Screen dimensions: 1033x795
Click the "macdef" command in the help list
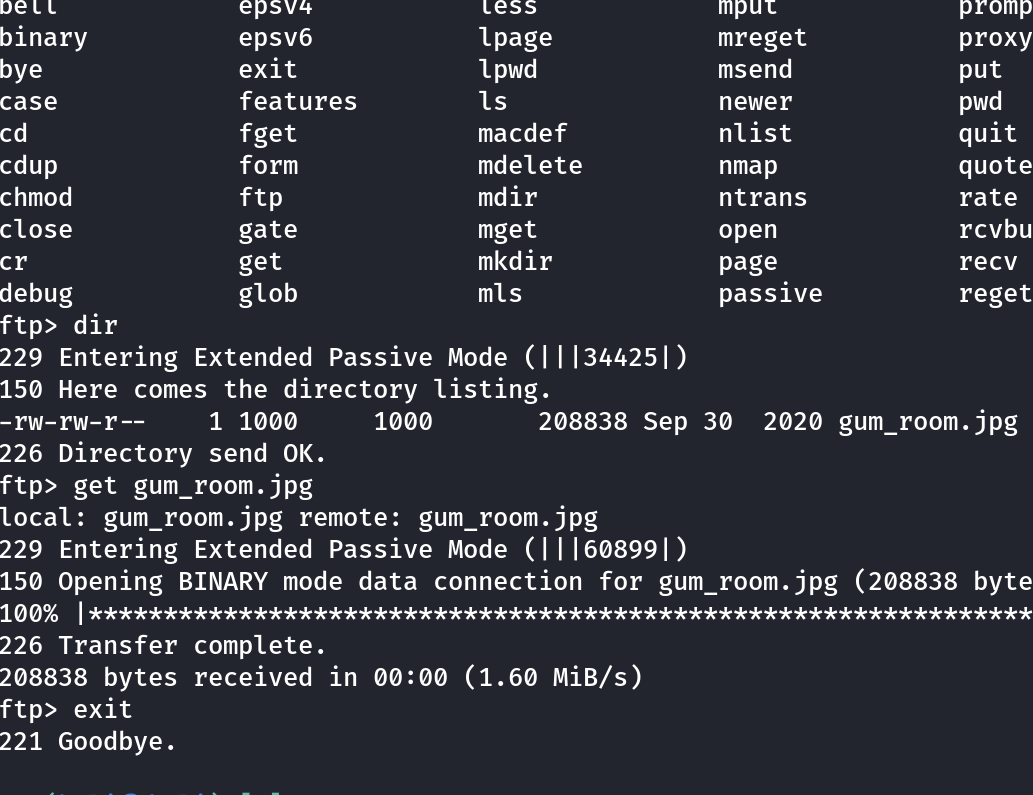(x=522, y=133)
